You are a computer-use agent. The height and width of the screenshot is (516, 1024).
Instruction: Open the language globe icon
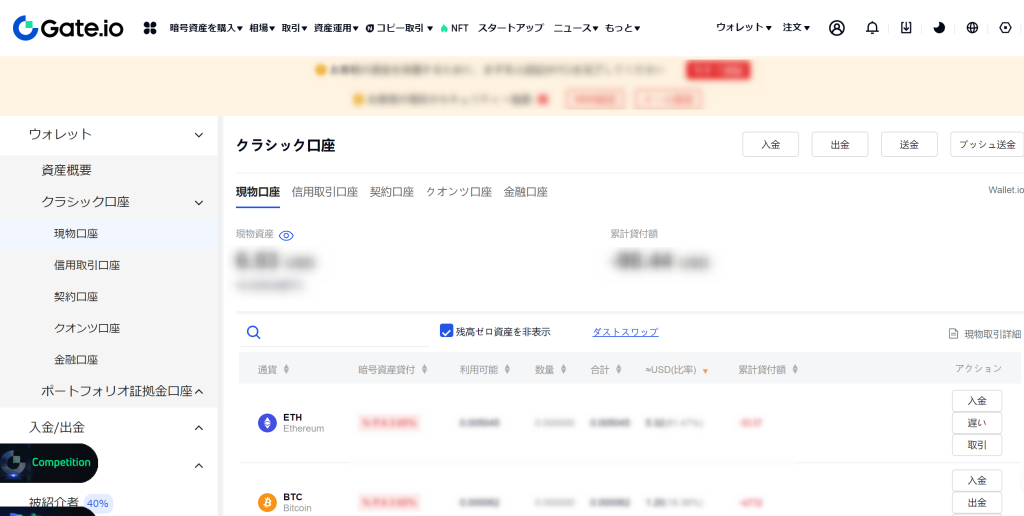pyautogui.click(x=972, y=28)
